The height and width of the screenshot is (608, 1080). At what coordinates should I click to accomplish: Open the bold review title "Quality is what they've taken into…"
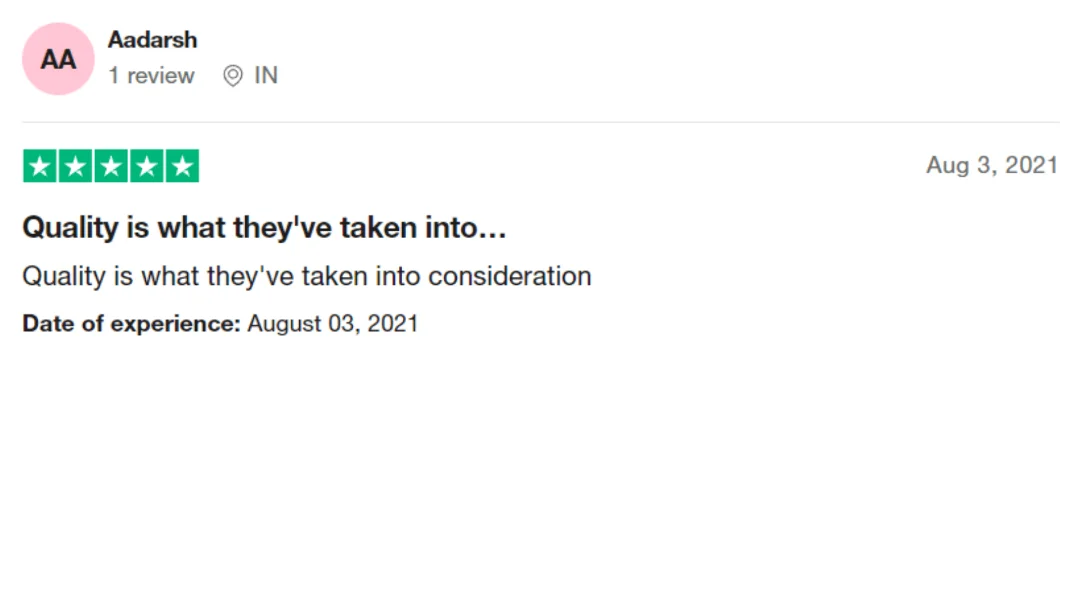click(264, 227)
